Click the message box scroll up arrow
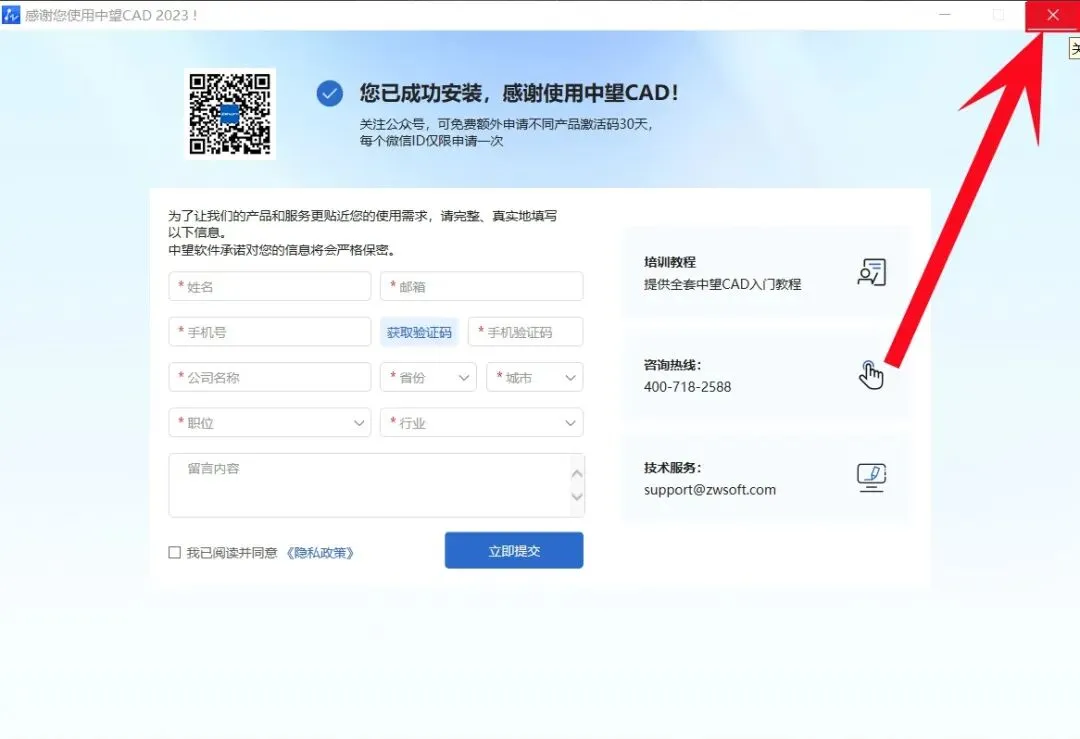 [577, 474]
